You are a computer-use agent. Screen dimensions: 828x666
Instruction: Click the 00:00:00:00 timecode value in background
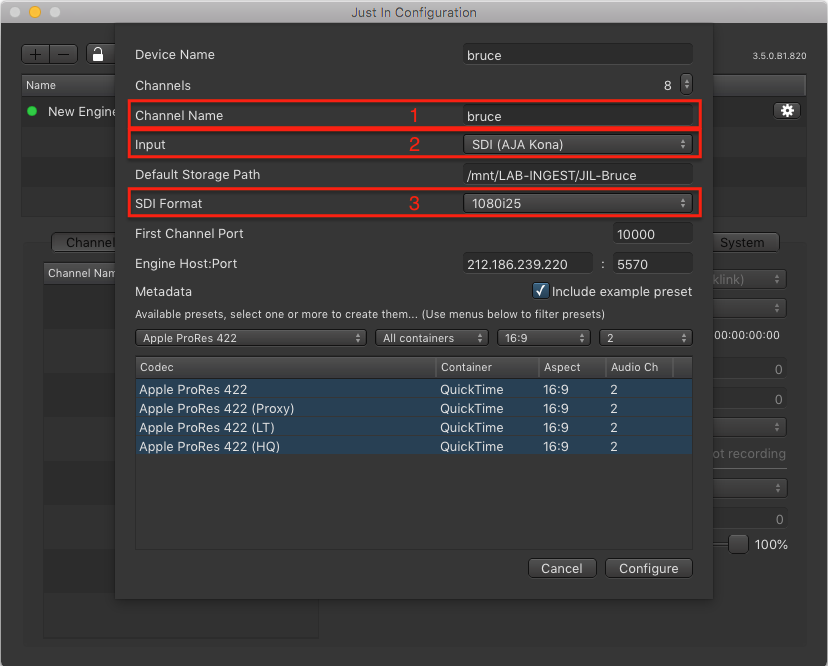click(747, 335)
